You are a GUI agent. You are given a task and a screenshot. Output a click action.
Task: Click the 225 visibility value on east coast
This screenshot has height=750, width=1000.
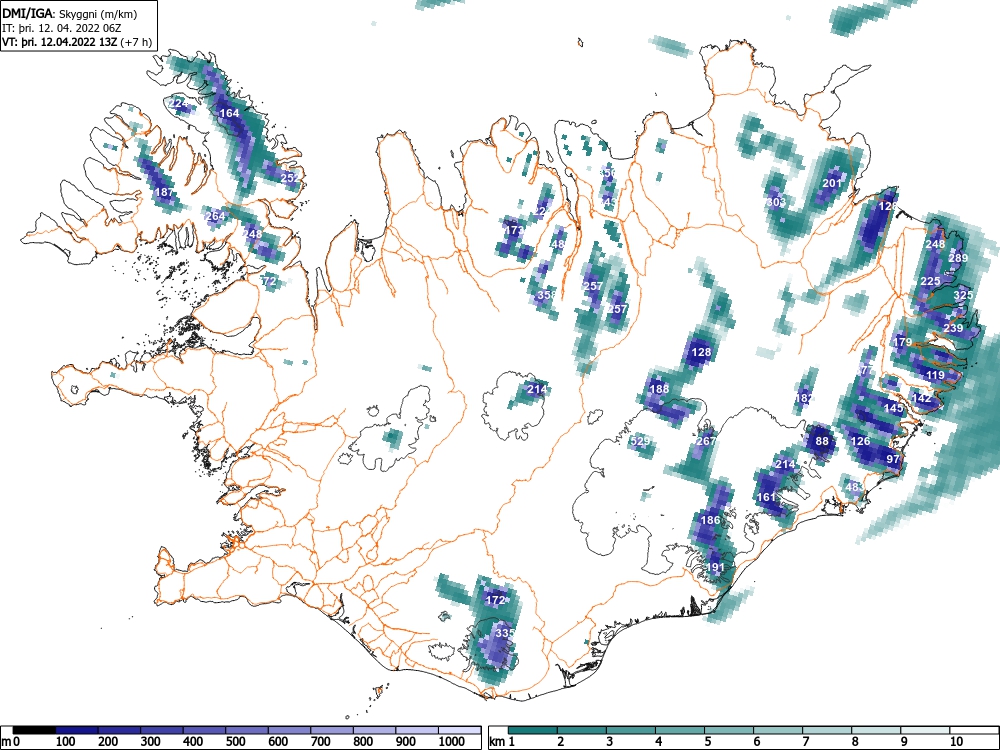pyautogui.click(x=930, y=281)
